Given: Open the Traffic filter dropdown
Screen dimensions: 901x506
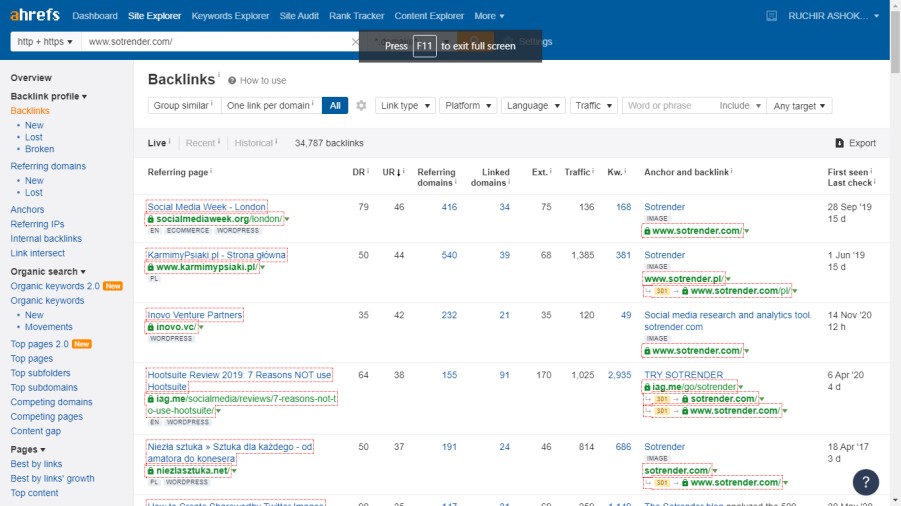Looking at the screenshot, I should point(594,106).
